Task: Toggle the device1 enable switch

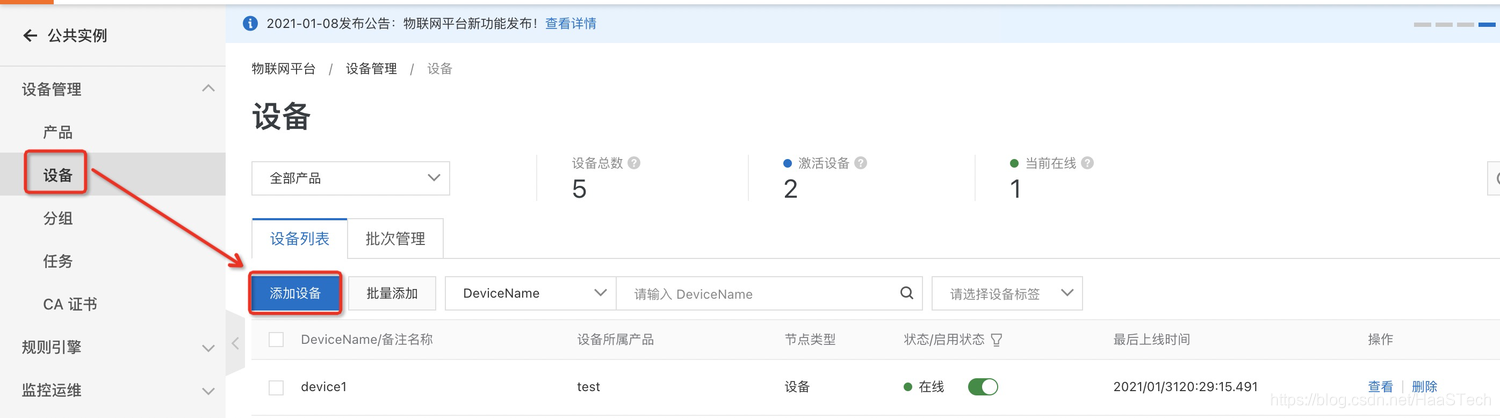Action: [x=983, y=387]
